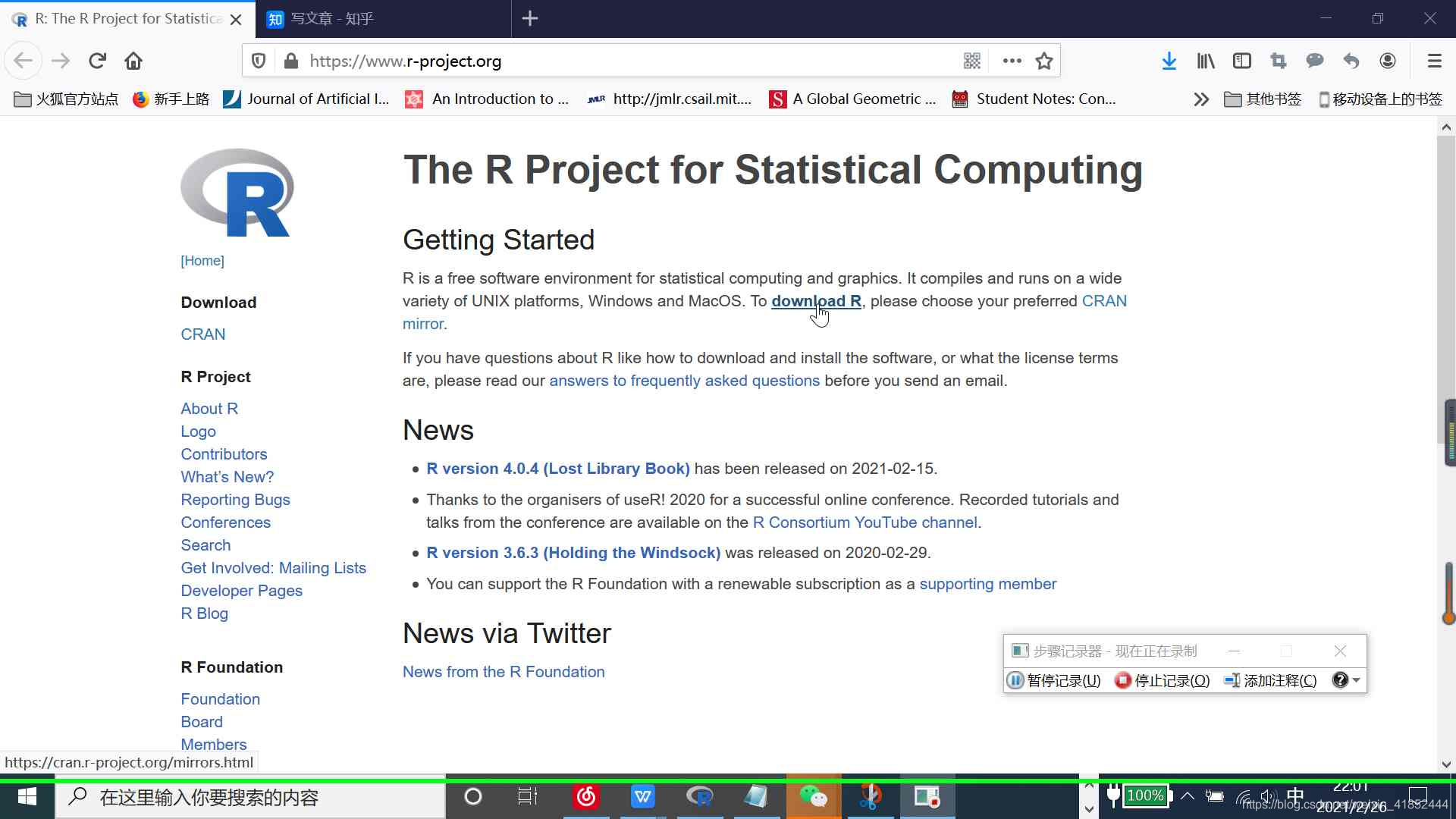This screenshot has height=819, width=1456.
Task: Open the QR code icon in address bar
Action: (x=972, y=61)
